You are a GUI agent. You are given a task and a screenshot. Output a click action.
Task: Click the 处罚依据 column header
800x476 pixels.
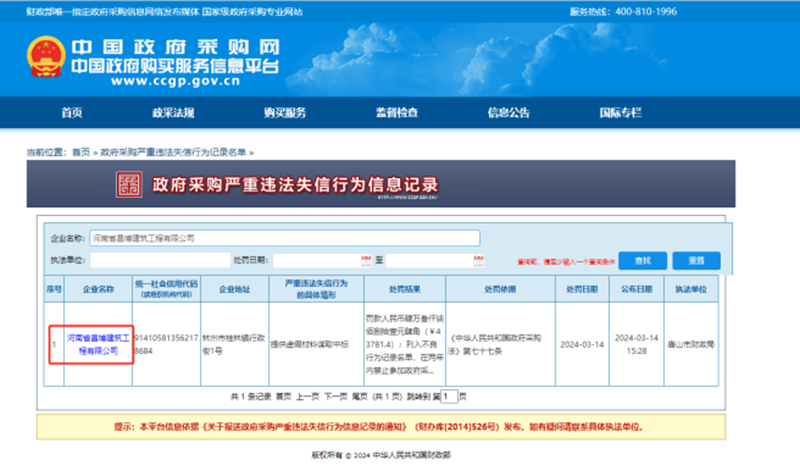pos(501,289)
